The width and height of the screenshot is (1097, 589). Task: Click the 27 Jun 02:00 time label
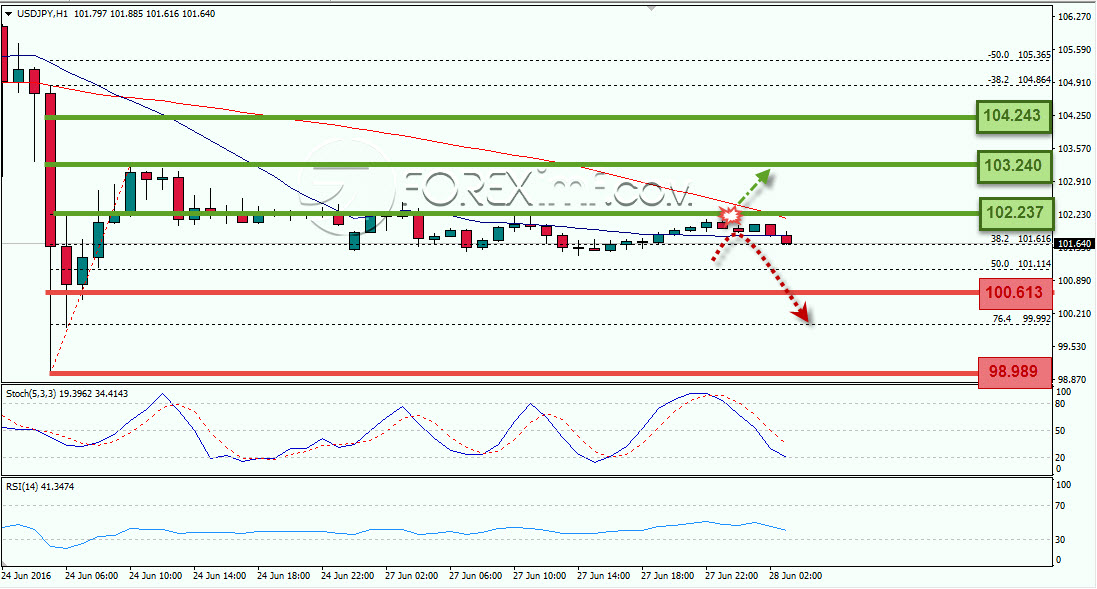pyautogui.click(x=411, y=576)
